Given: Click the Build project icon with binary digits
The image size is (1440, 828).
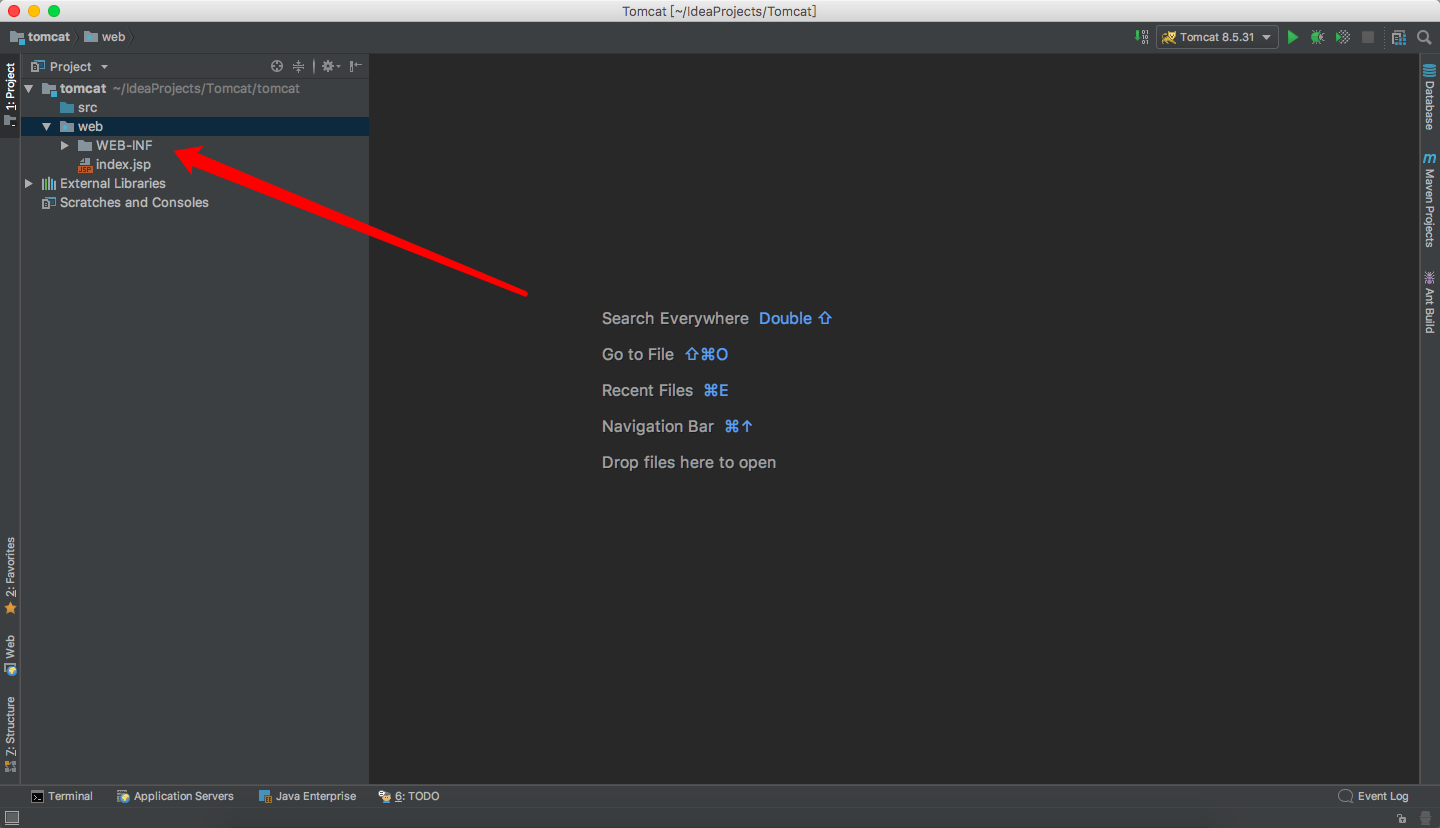Looking at the screenshot, I should coord(1142,37).
